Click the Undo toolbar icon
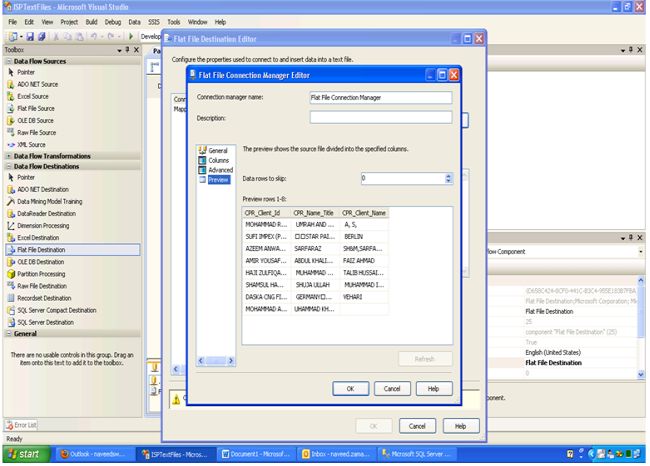This screenshot has width=650, height=466. click(x=94, y=36)
